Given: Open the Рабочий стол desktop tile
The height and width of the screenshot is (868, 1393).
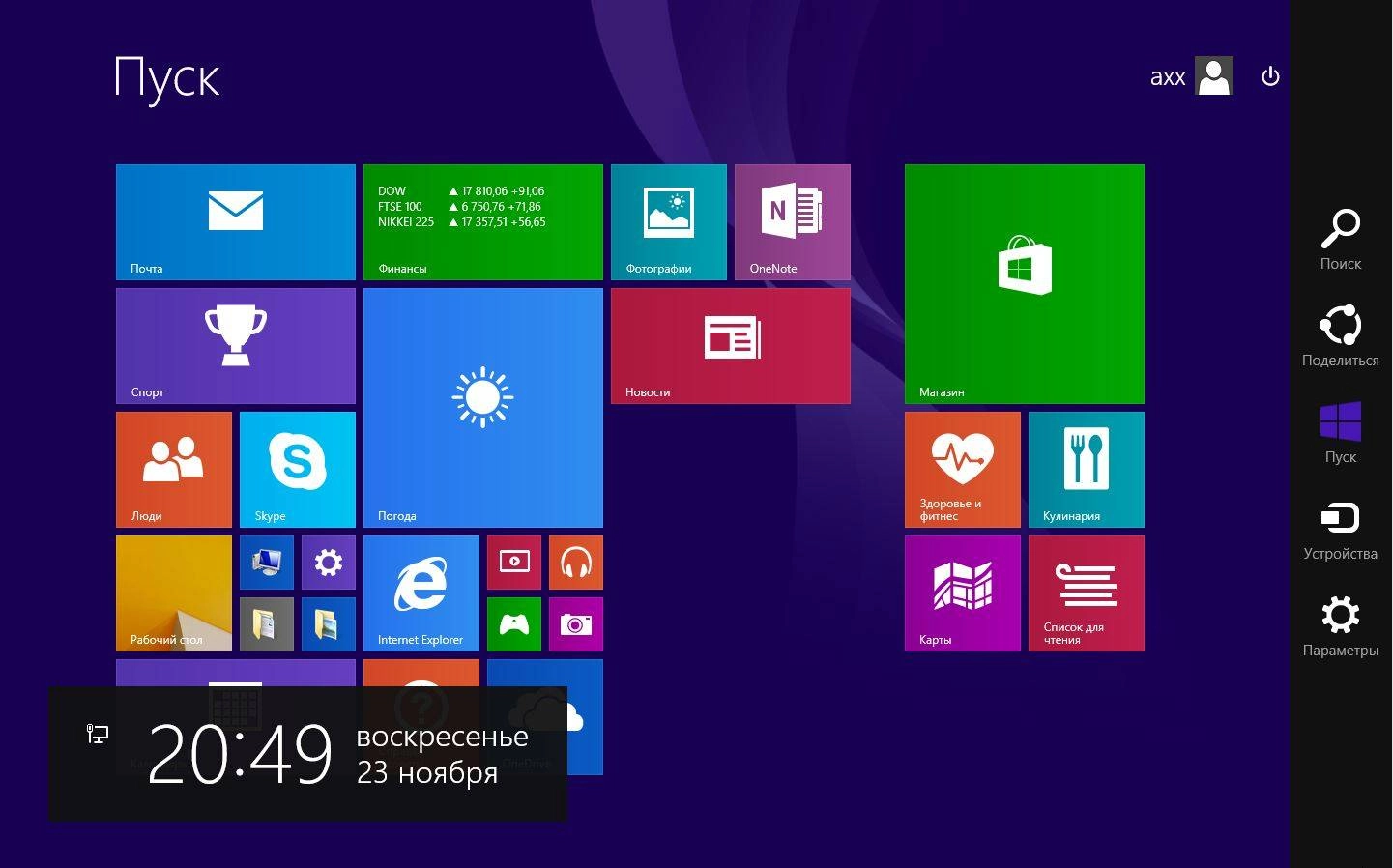Looking at the screenshot, I should tap(174, 593).
